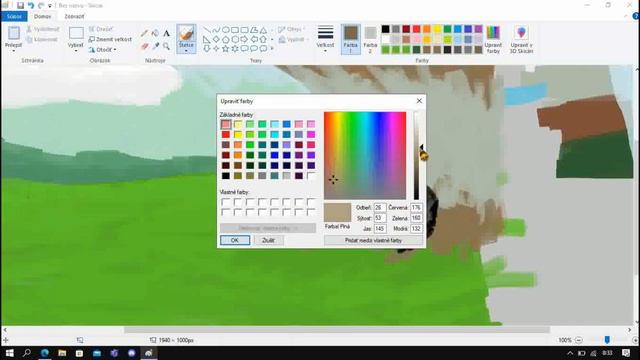Click the zoom slider handle in status bar

607,340
